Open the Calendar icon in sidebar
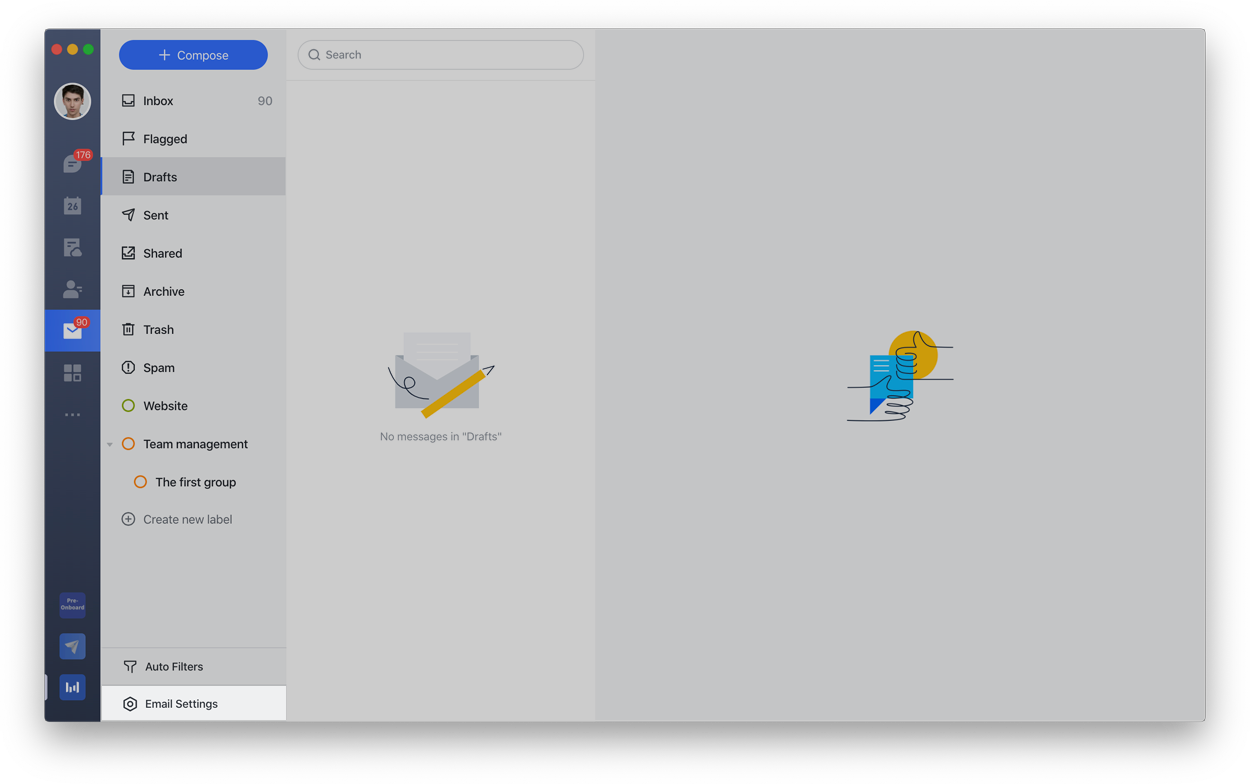1250x784 pixels. click(72, 205)
